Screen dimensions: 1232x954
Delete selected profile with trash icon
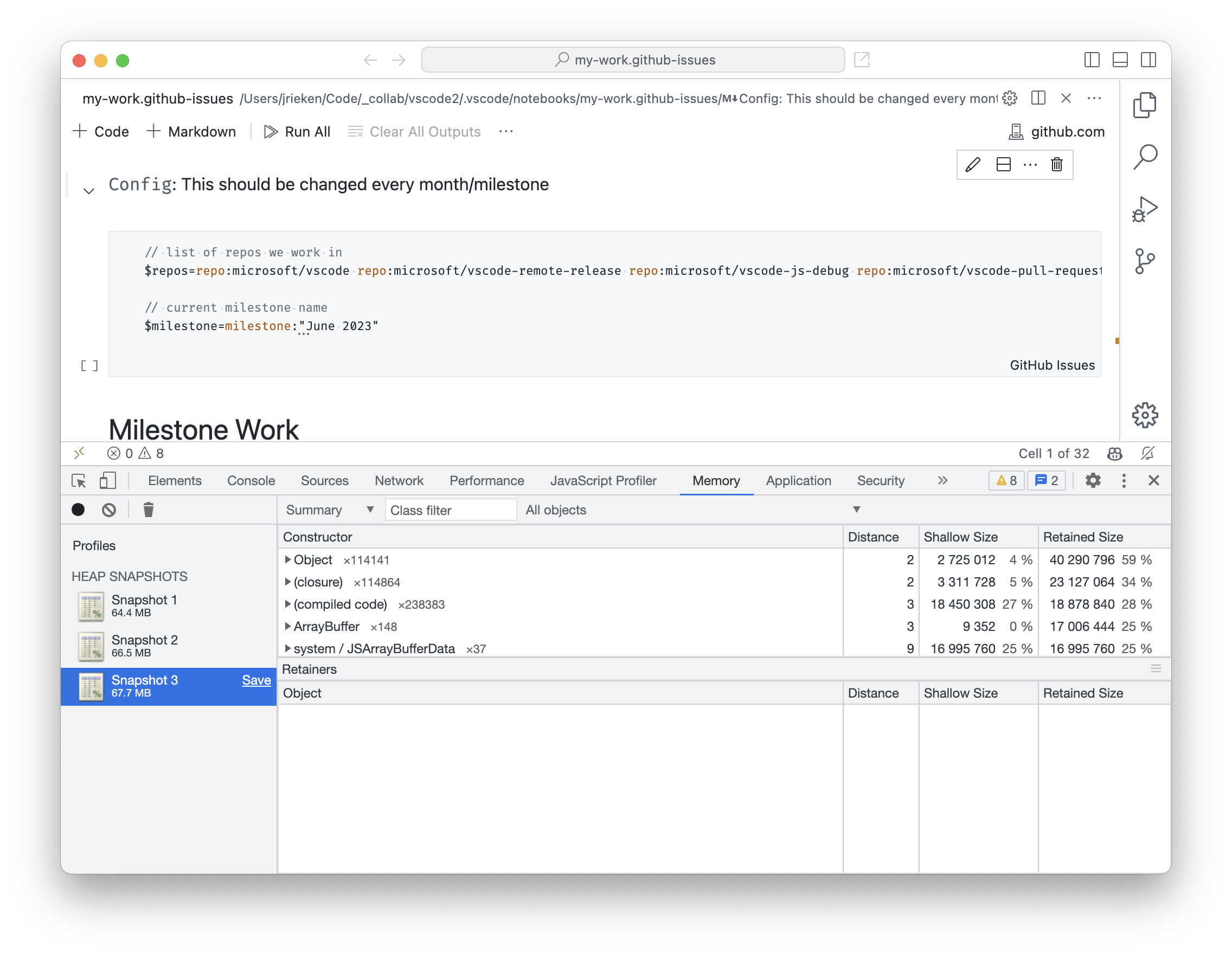pyautogui.click(x=149, y=510)
